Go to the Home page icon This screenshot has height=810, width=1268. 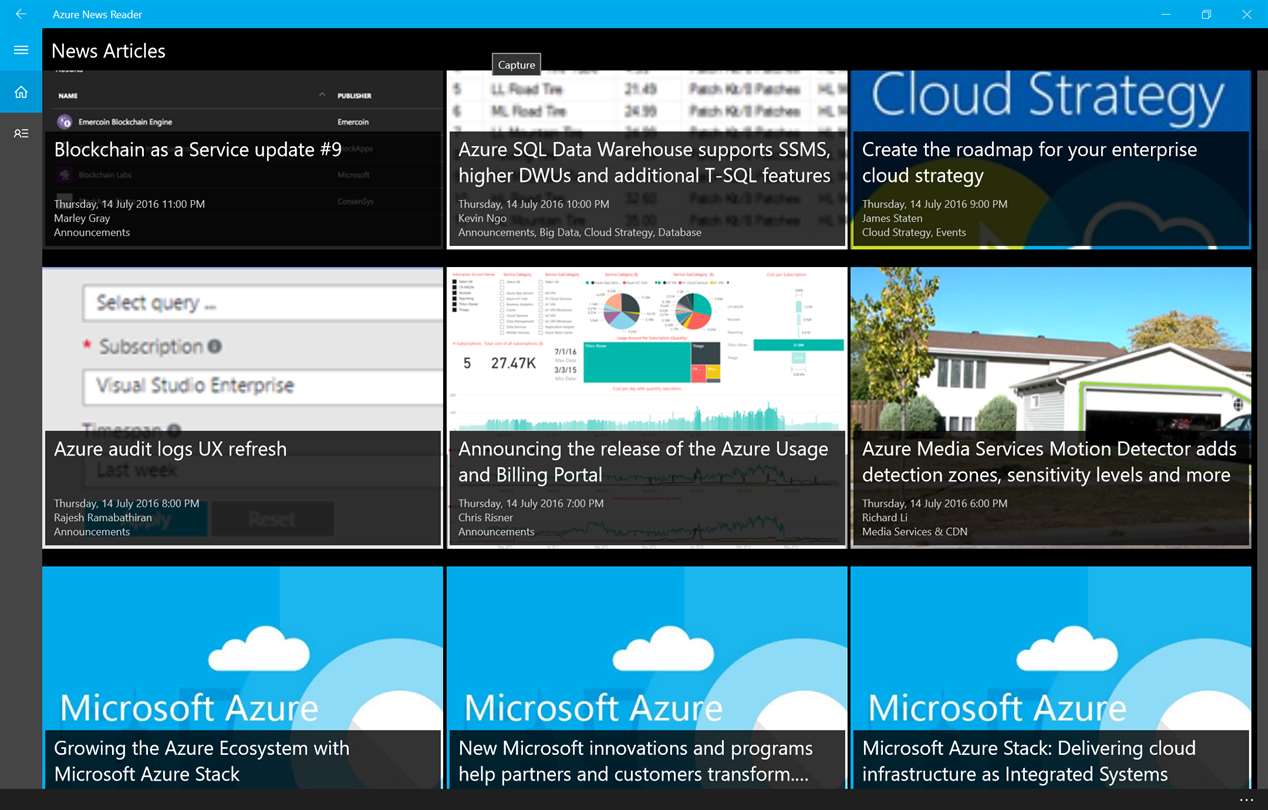tap(21, 92)
